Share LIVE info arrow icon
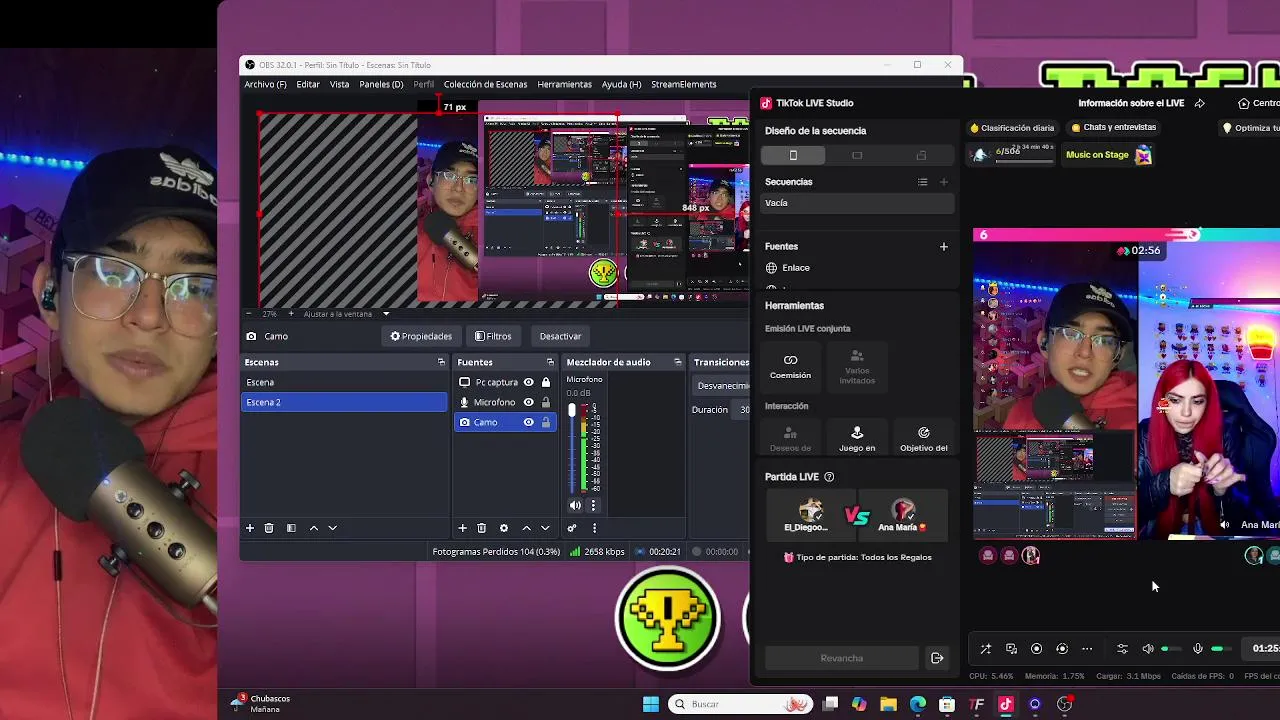Viewport: 1280px width, 720px height. click(x=1199, y=103)
